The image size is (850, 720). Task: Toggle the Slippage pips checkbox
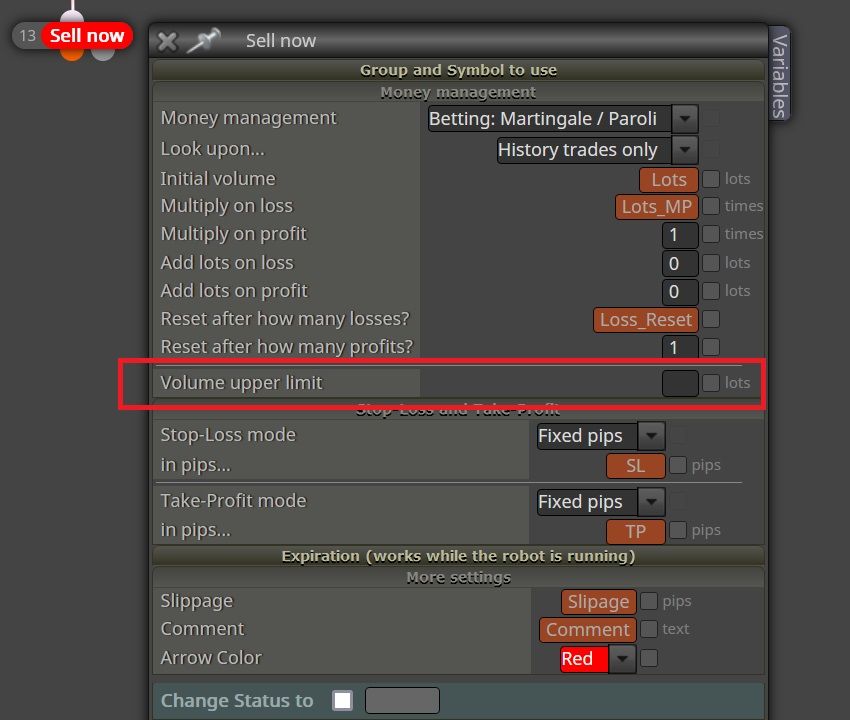pyautogui.click(x=648, y=601)
